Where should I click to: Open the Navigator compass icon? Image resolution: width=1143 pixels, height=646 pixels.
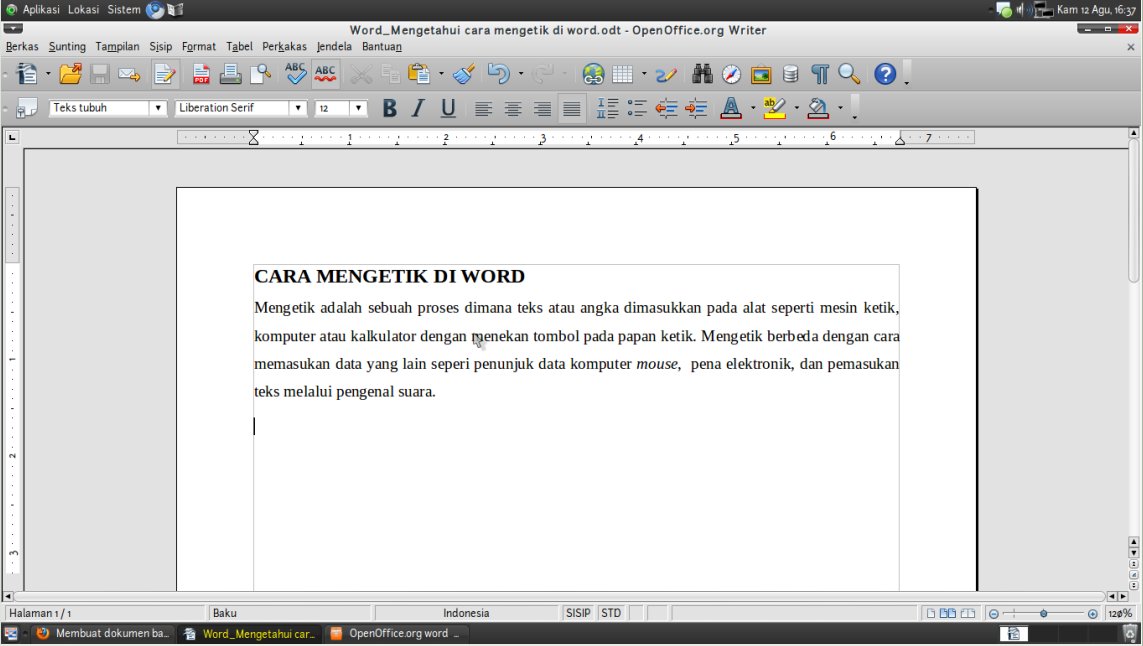tap(732, 74)
